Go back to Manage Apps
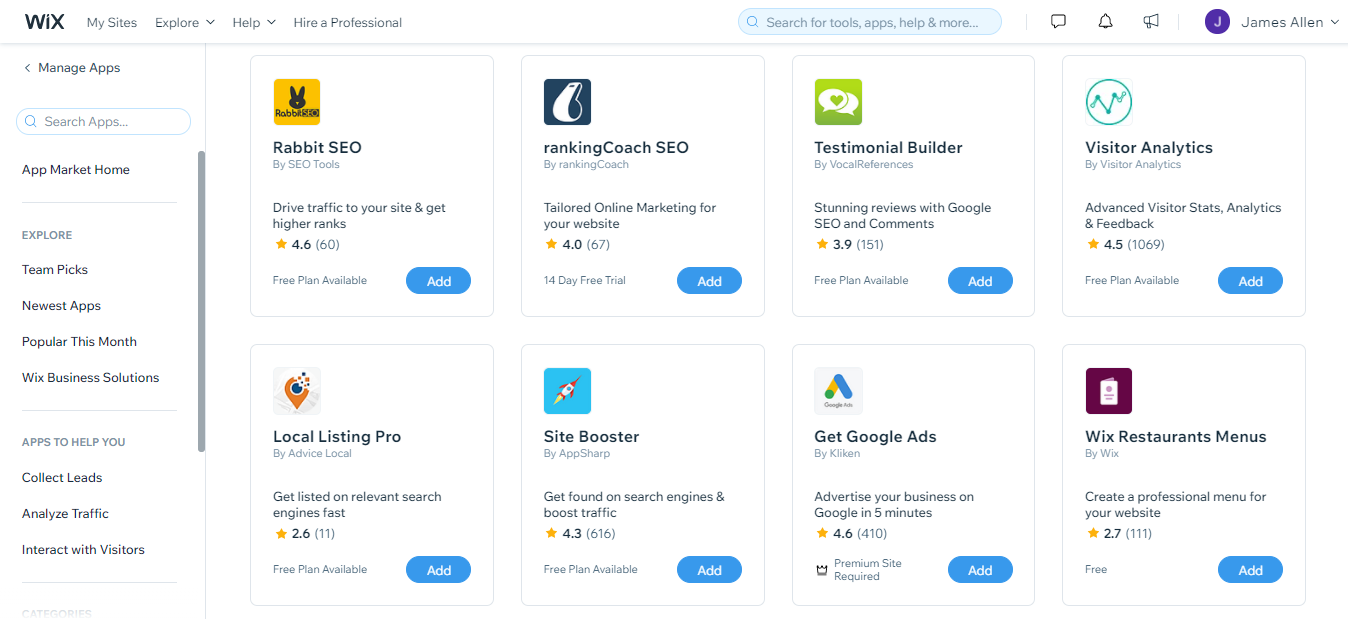Screen dimensions: 1348x619 (x=79, y=68)
